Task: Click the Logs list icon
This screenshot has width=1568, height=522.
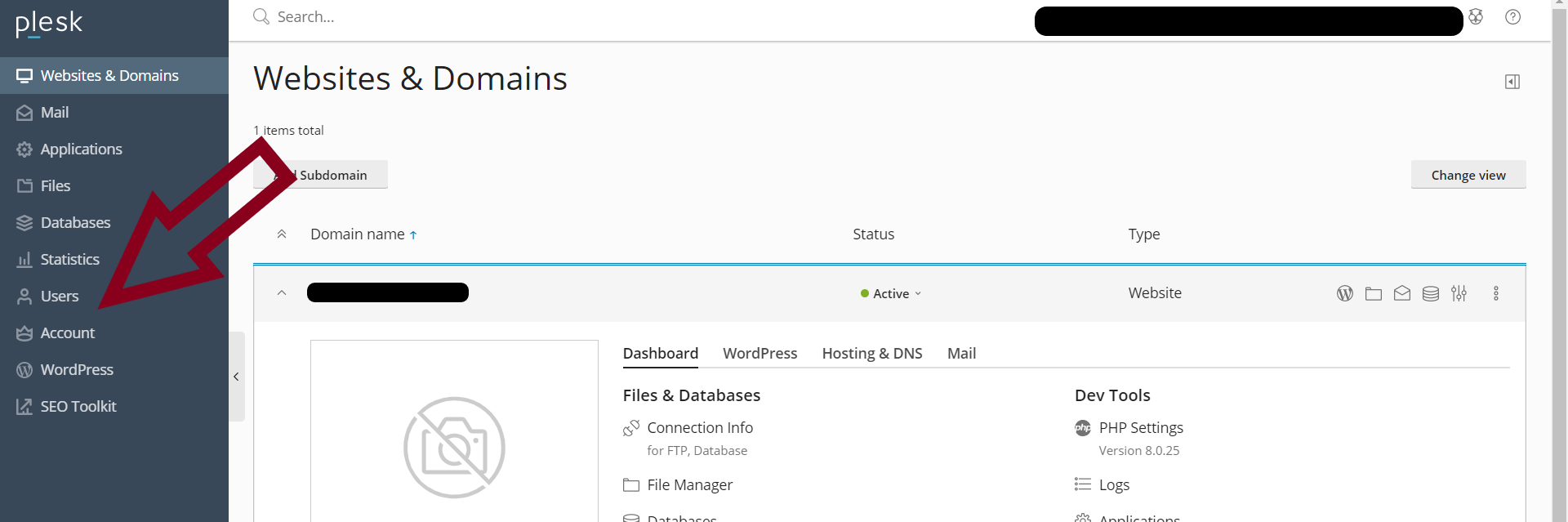Action: click(1083, 484)
